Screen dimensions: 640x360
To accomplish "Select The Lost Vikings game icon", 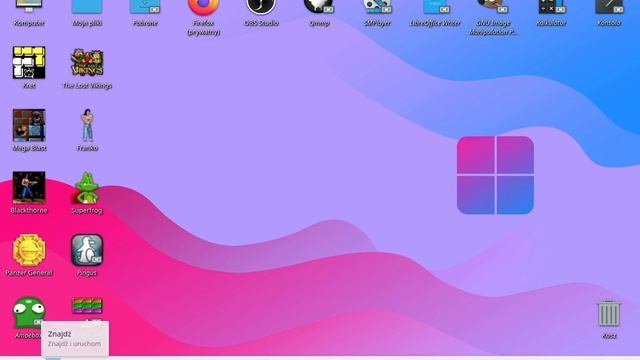I will (87, 62).
